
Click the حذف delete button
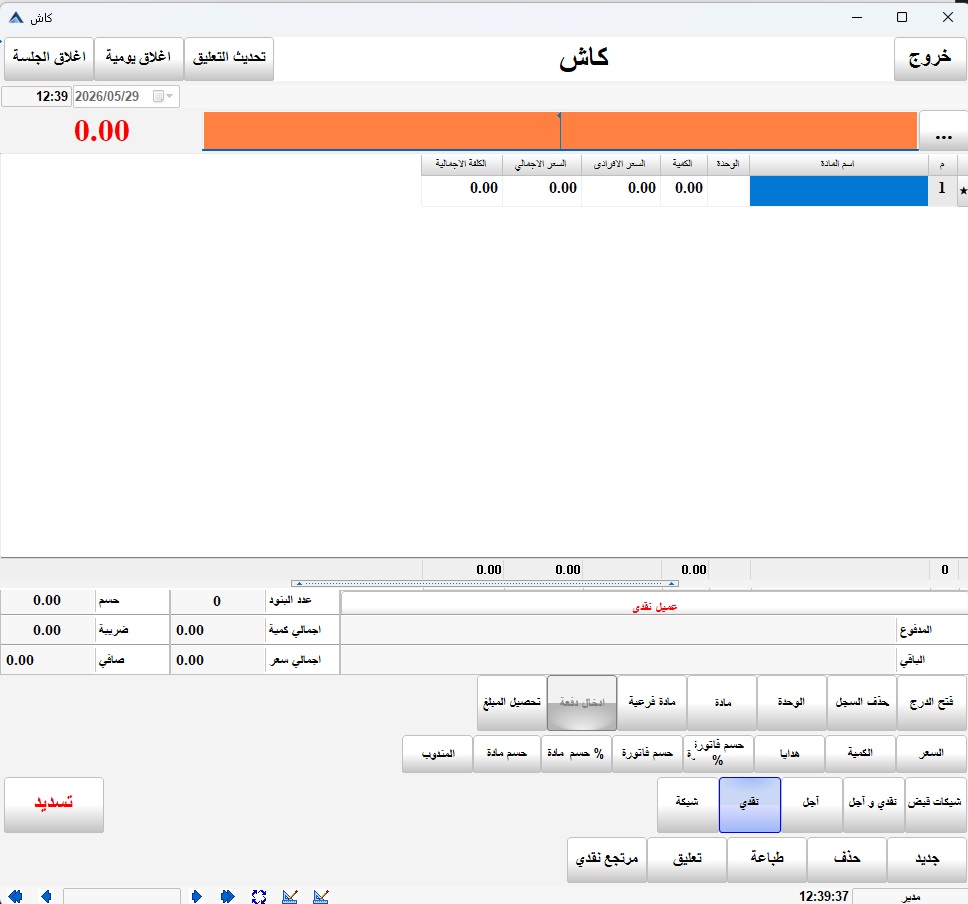[x=846, y=860]
